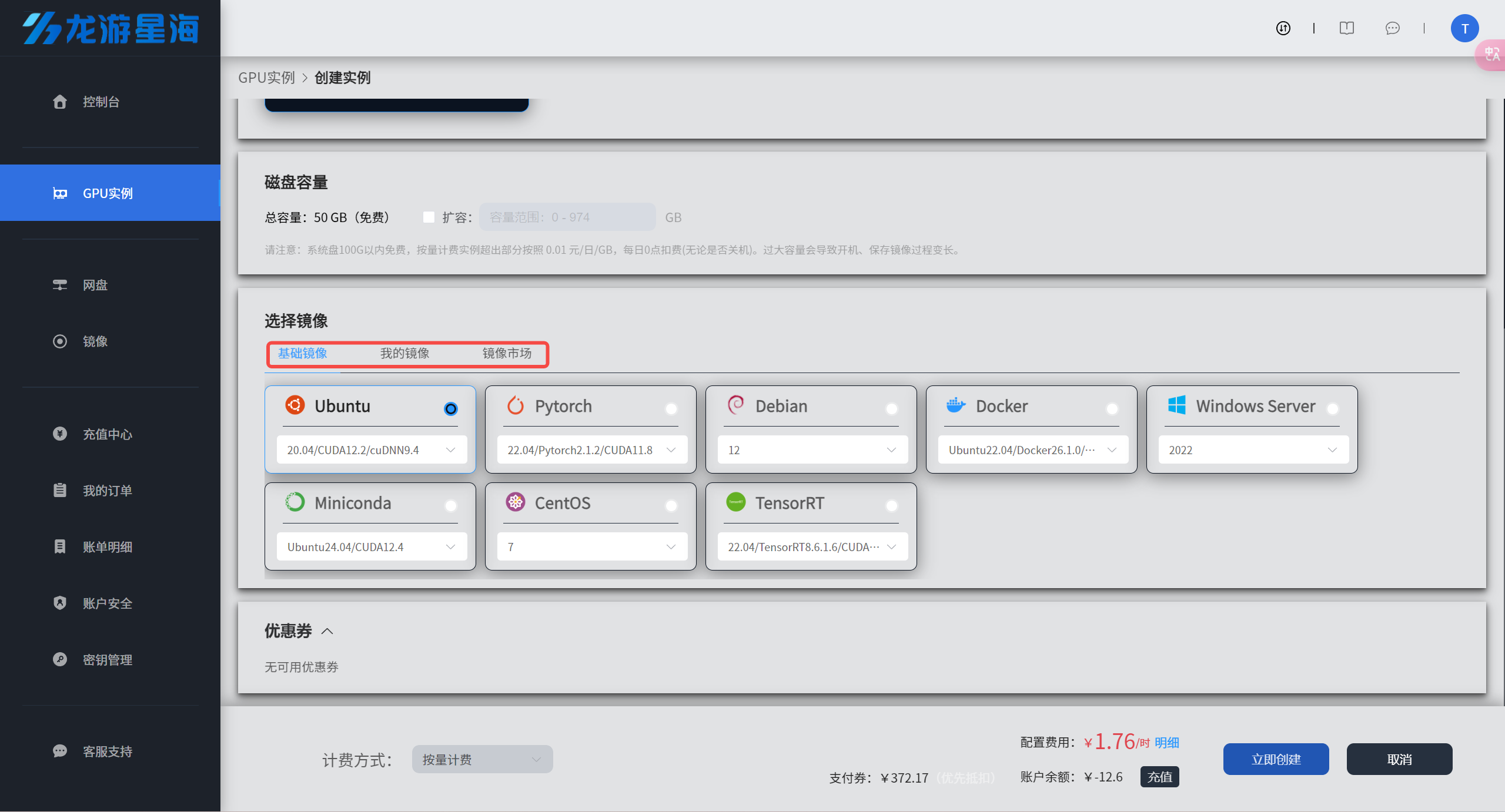Click the user avatar T icon
Screen dimensions: 1505x812
click(1464, 28)
